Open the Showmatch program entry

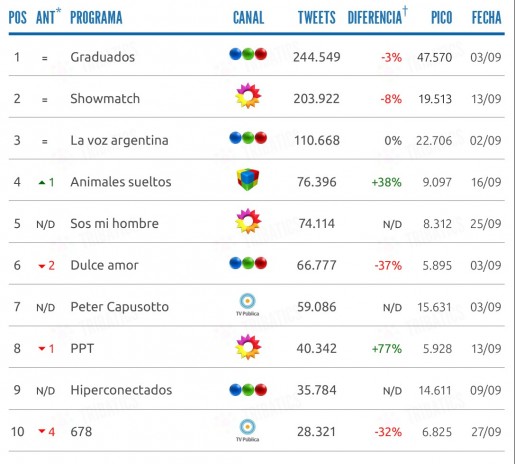click(105, 99)
